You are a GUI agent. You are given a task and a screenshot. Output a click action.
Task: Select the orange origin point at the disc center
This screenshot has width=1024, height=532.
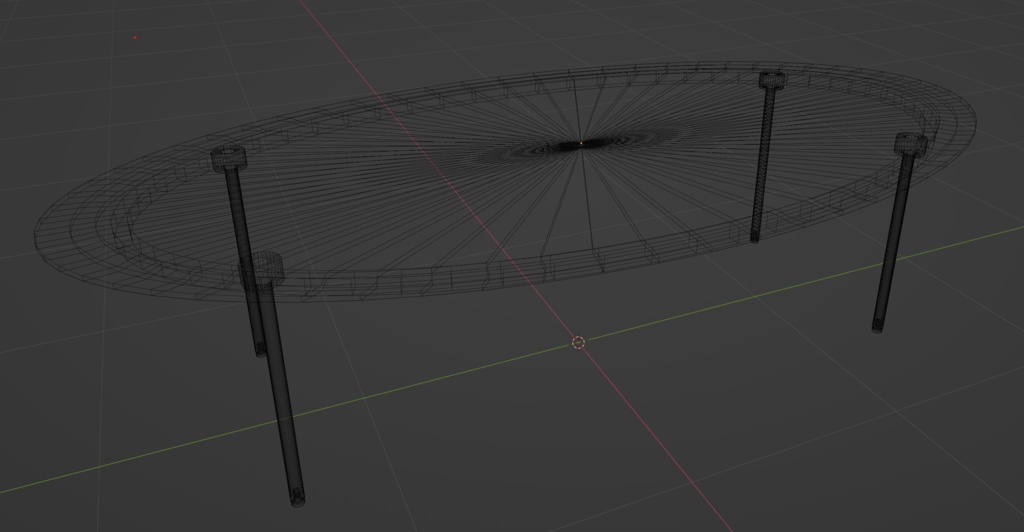581,143
